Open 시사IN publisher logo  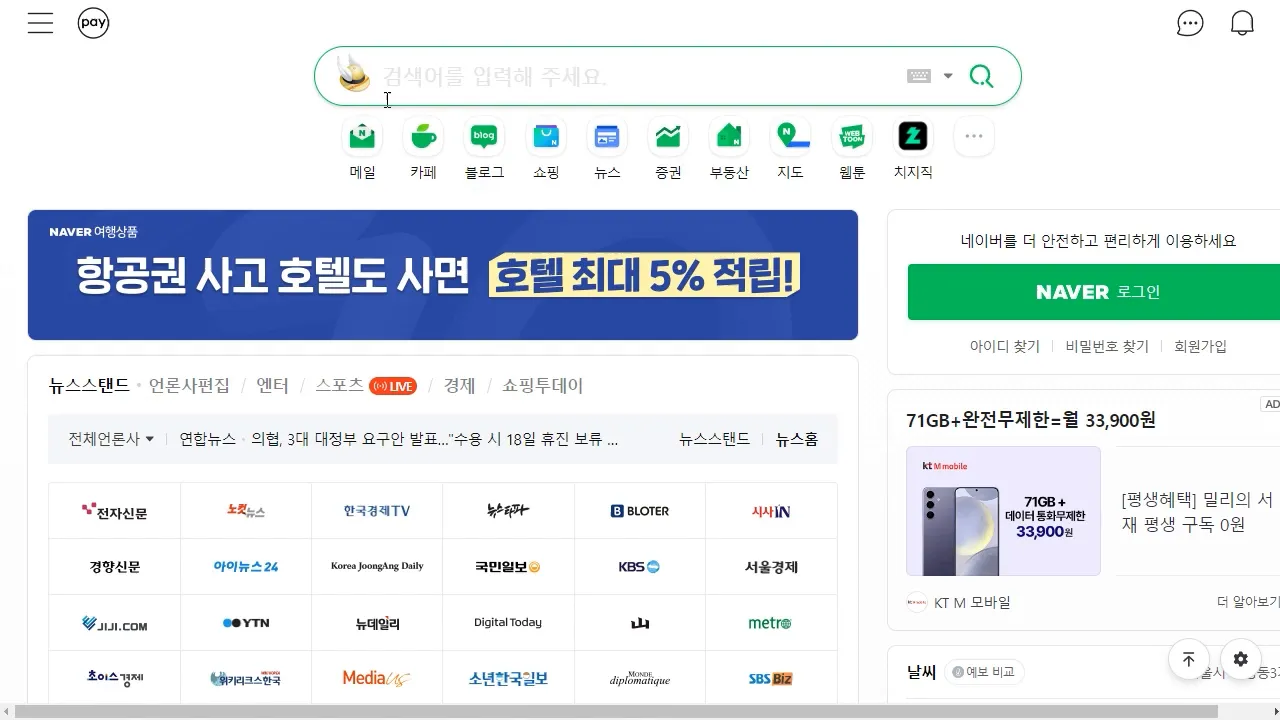tap(771, 511)
